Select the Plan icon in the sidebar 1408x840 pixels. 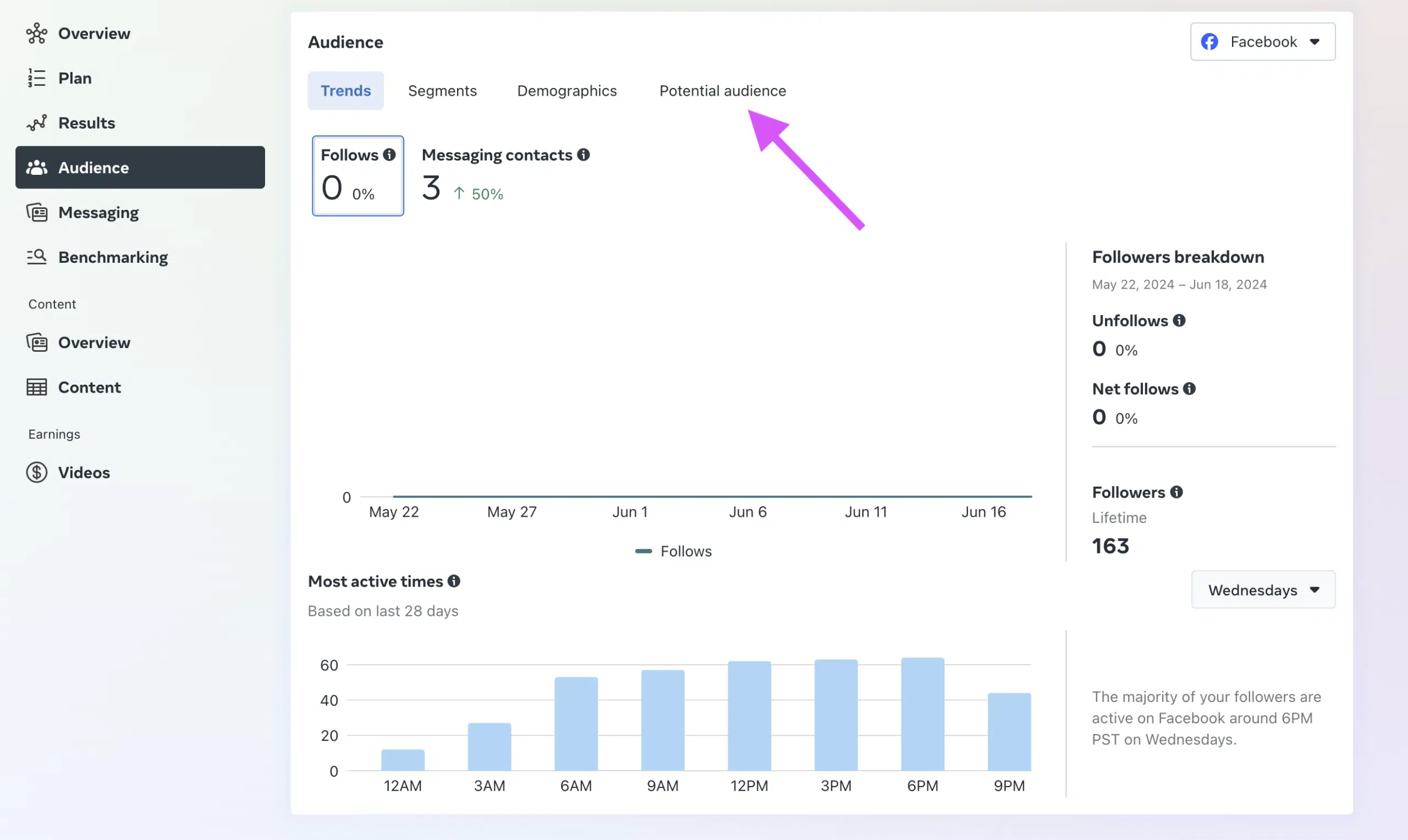36,78
